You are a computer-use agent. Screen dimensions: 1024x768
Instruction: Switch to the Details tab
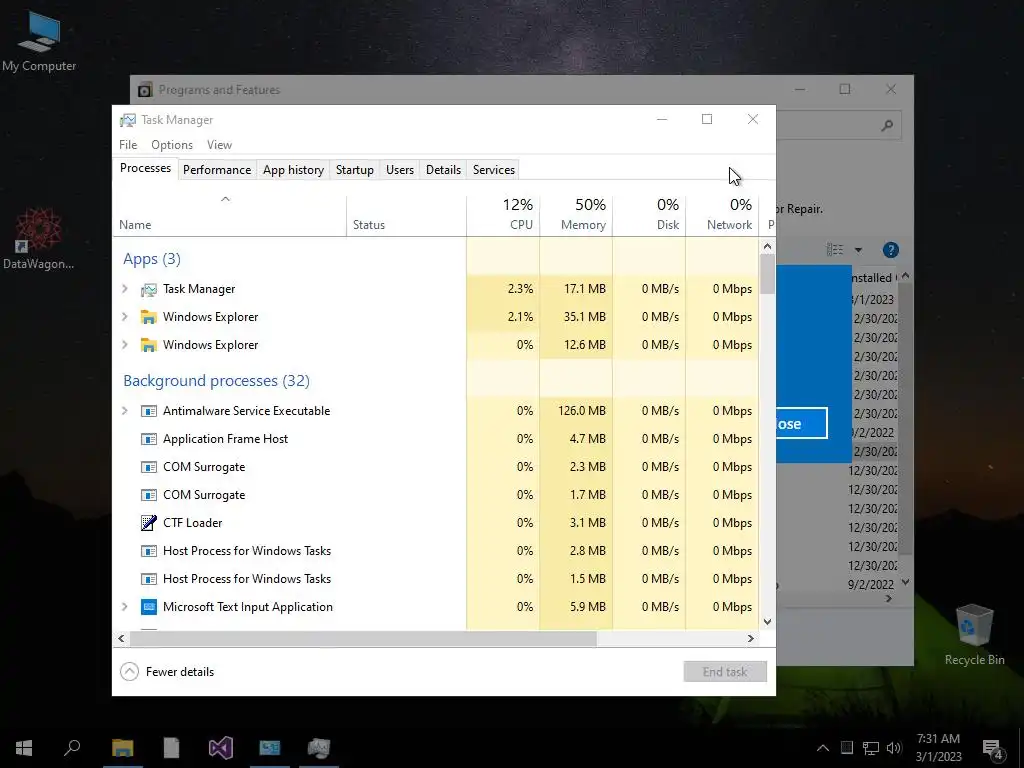(443, 170)
